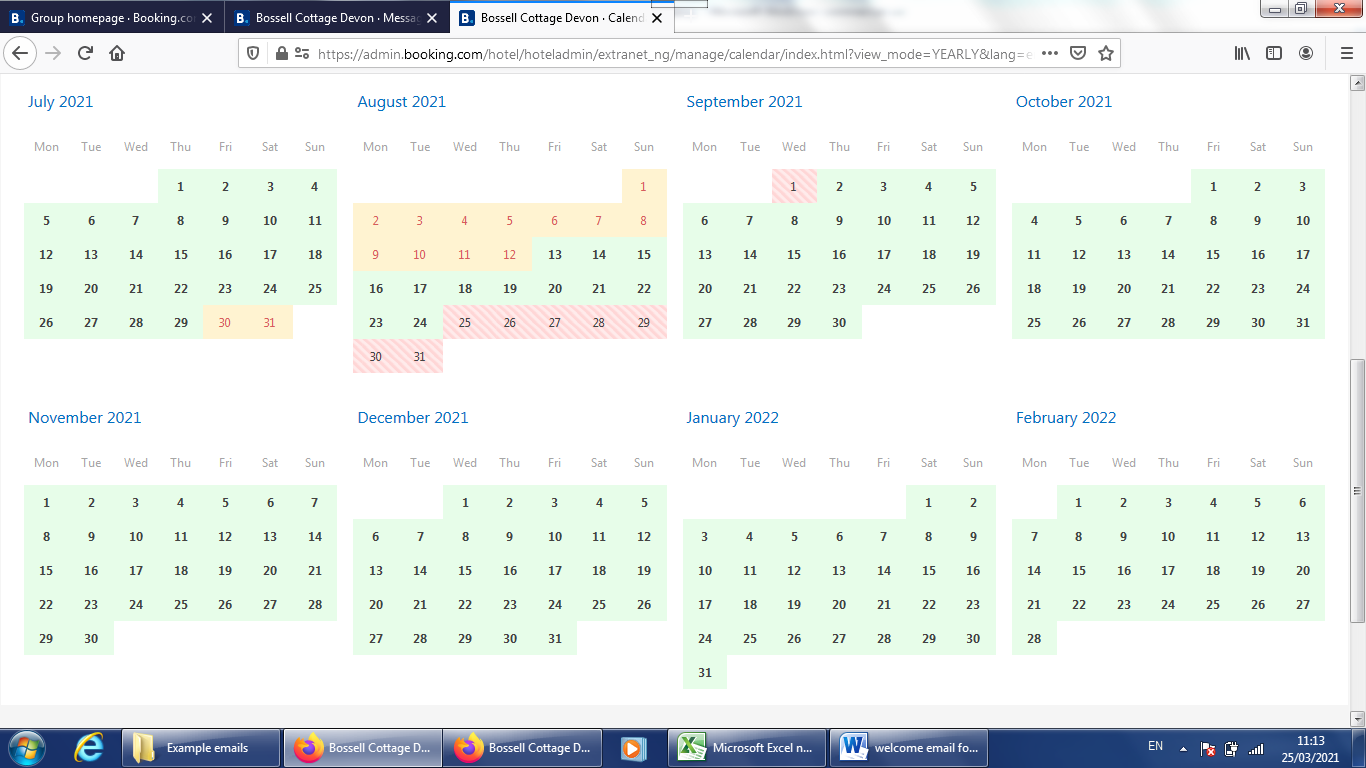Switch to the Group homepage tab
This screenshot has height=768, width=1366.
pos(100,18)
